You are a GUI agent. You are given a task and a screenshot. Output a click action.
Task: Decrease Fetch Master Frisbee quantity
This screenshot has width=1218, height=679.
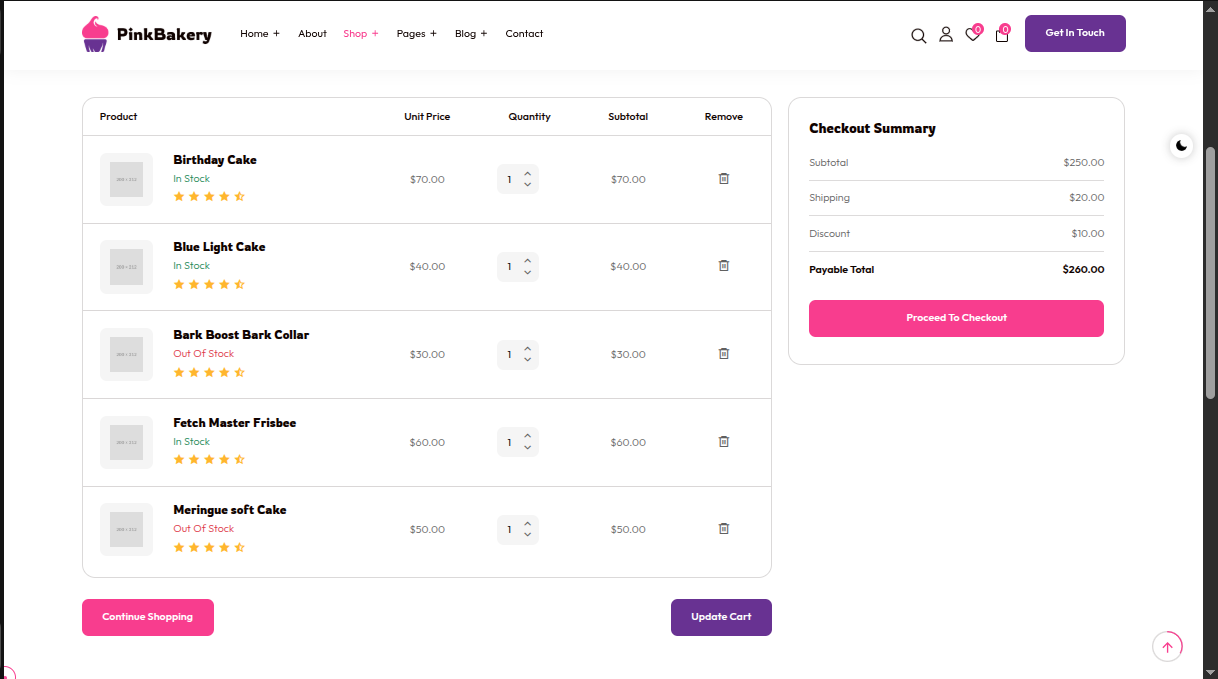[527, 448]
